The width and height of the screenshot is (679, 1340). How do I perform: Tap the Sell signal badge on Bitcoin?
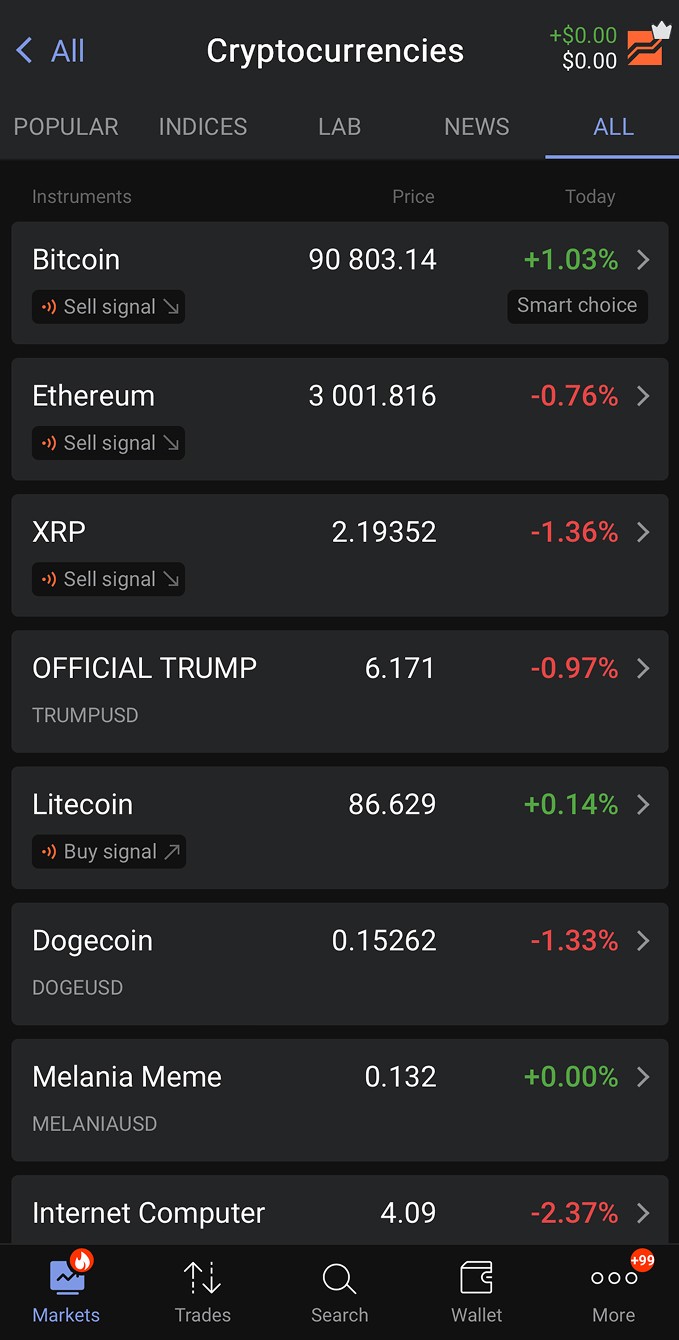point(108,307)
